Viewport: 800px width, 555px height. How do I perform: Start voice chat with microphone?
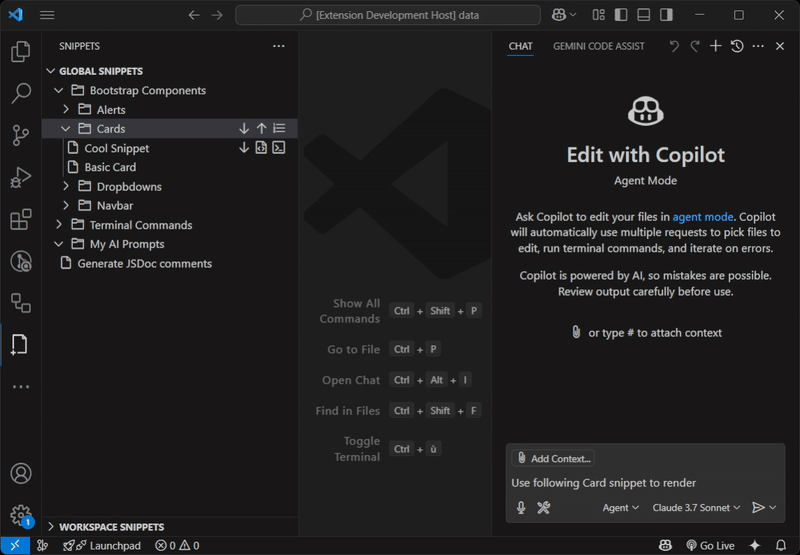pos(521,508)
